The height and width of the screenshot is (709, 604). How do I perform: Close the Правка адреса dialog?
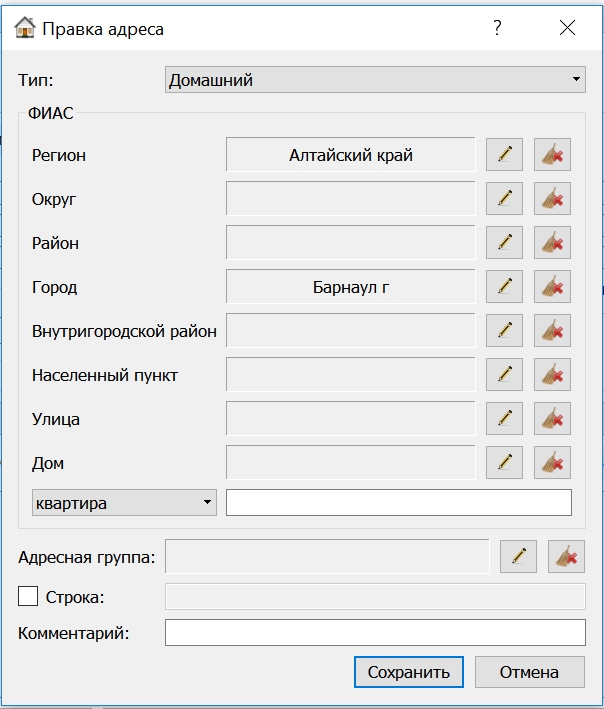567,28
